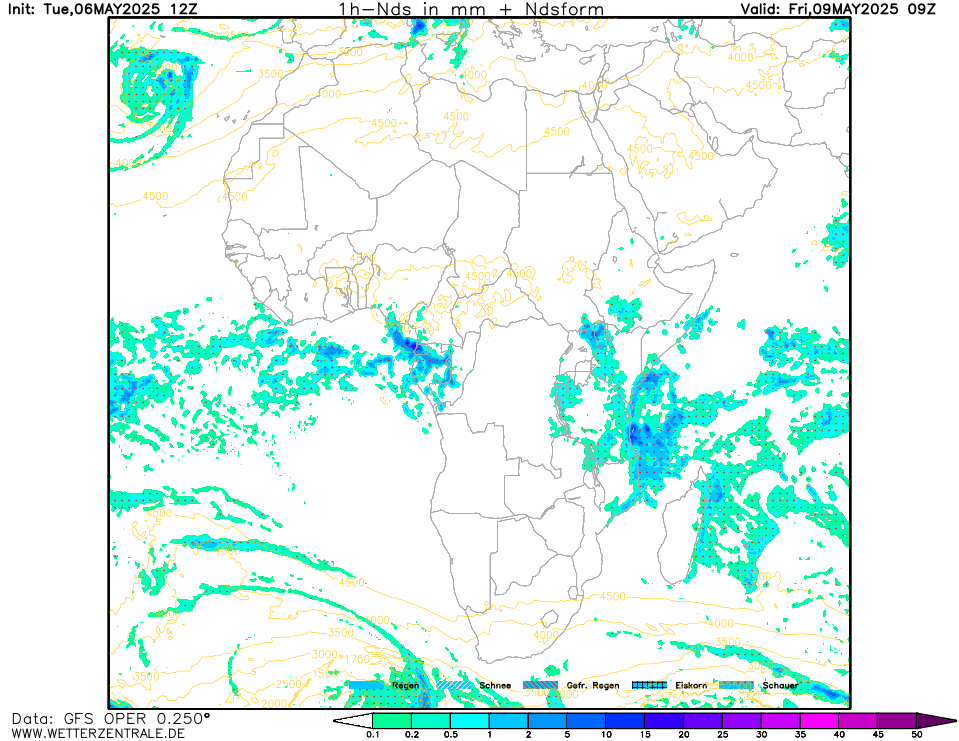Select the 15–20 color scale segment
This screenshot has width=959, height=741.
point(664,720)
